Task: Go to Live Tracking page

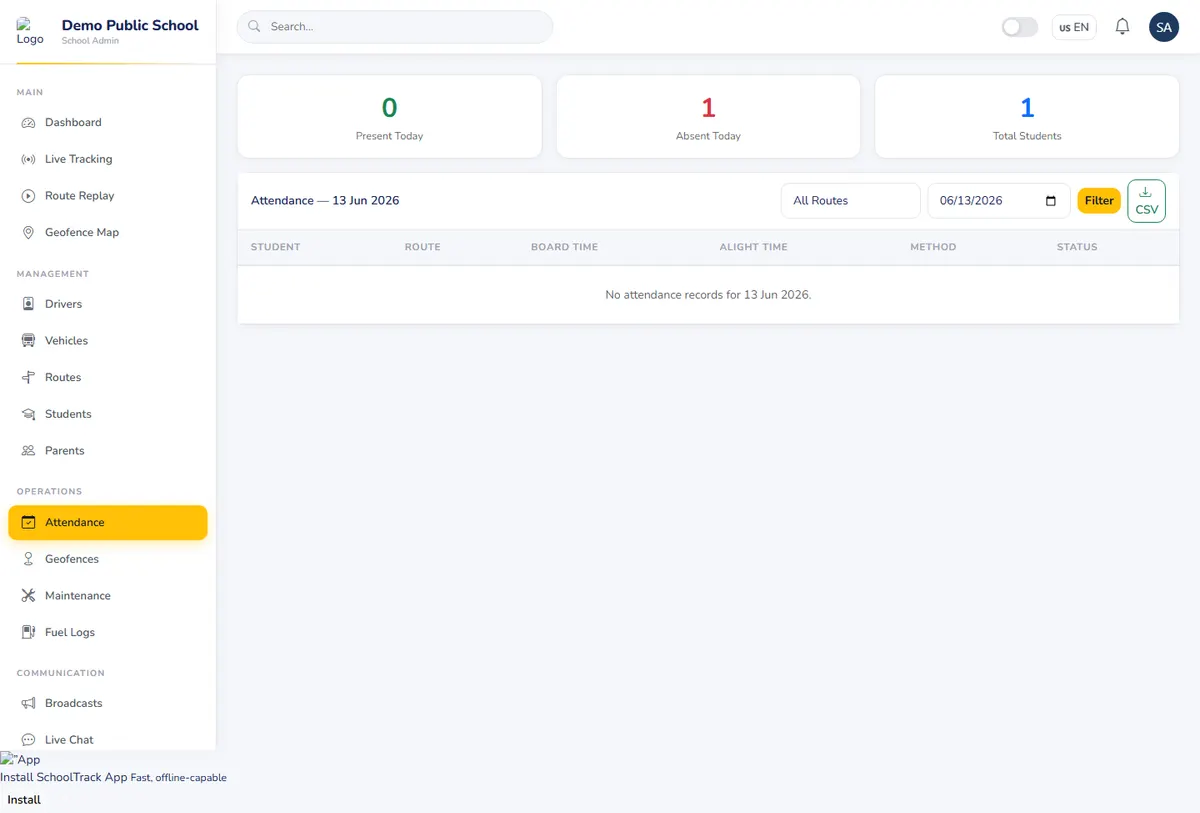Action: [108, 159]
